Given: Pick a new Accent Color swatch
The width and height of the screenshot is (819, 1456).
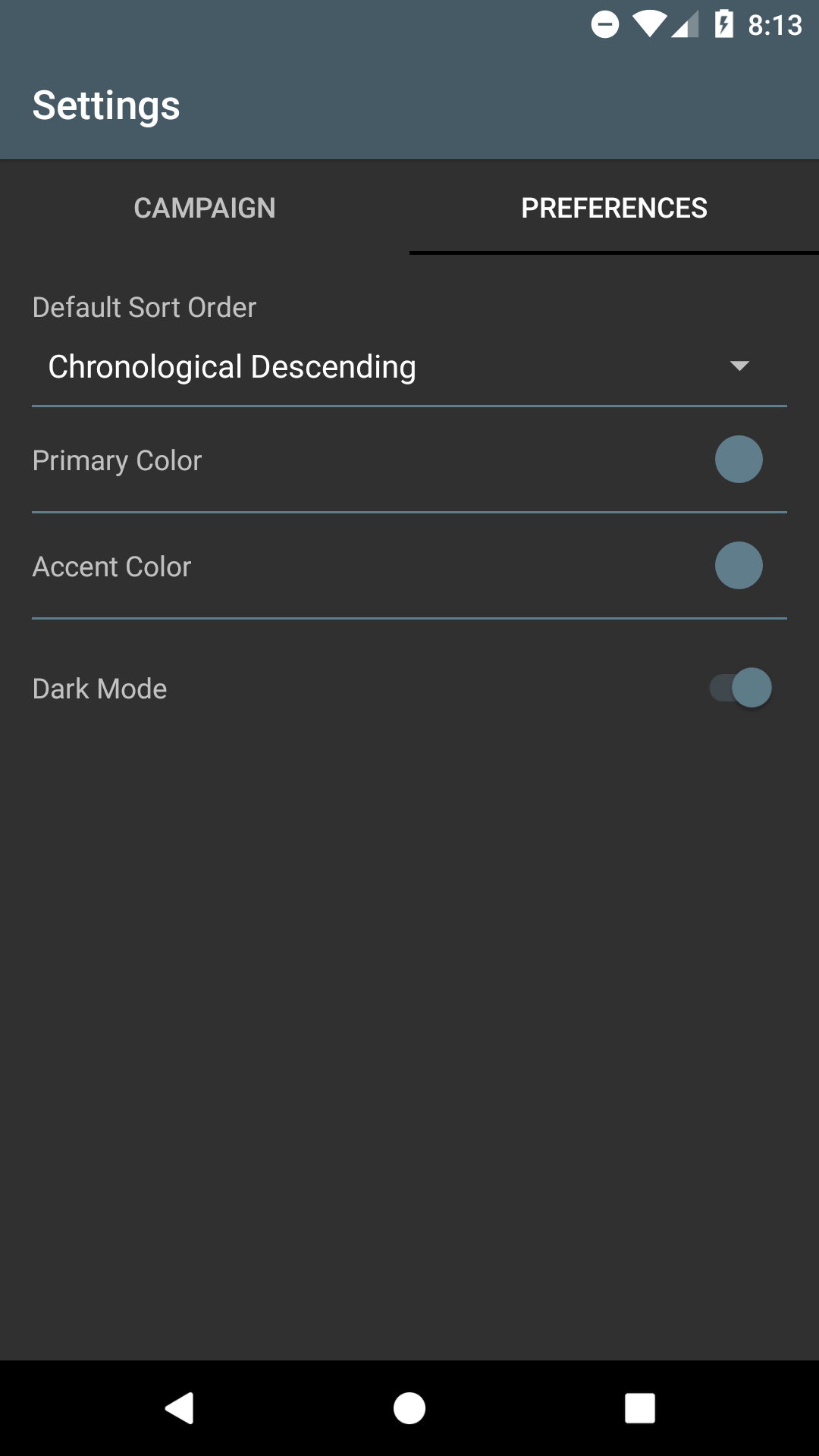Looking at the screenshot, I should (x=739, y=566).
